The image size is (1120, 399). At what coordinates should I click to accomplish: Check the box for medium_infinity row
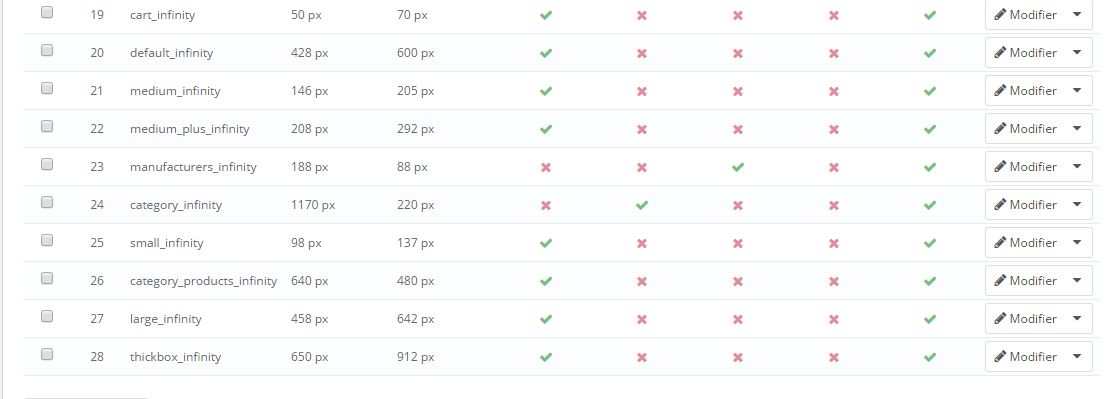[47, 88]
